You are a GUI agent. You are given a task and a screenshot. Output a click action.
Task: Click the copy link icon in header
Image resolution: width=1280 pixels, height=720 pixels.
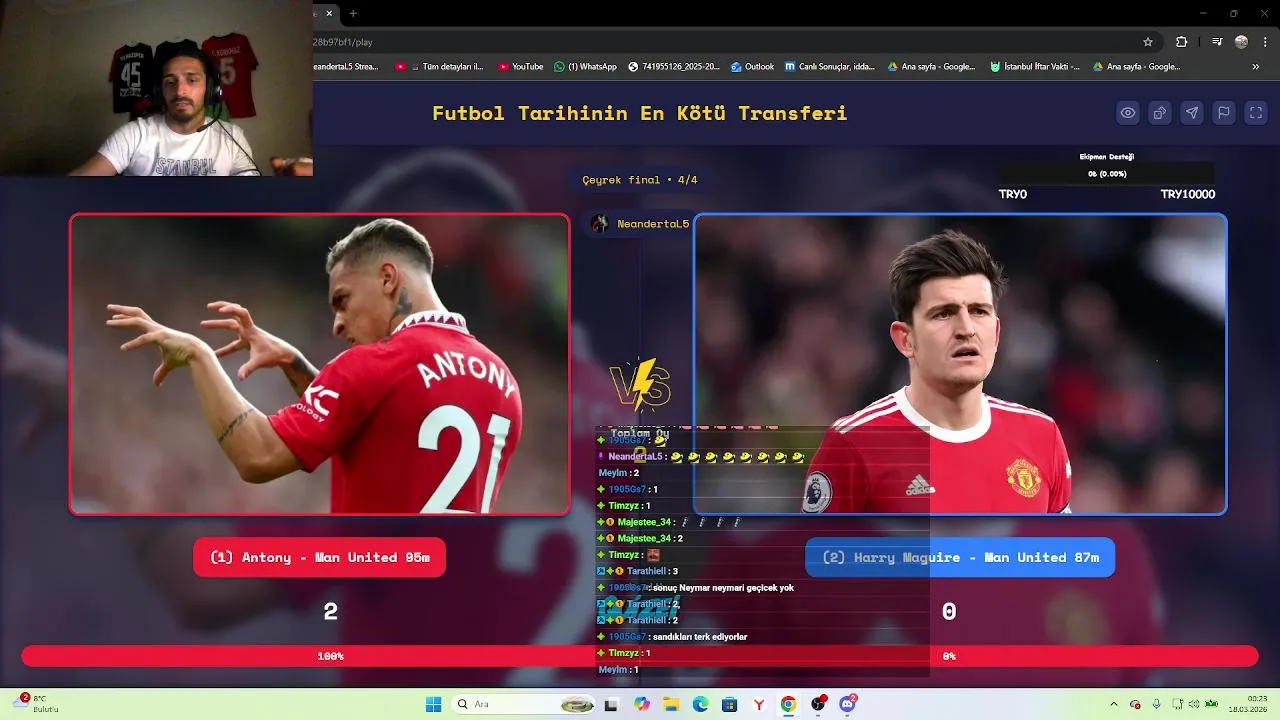[x=1160, y=113]
